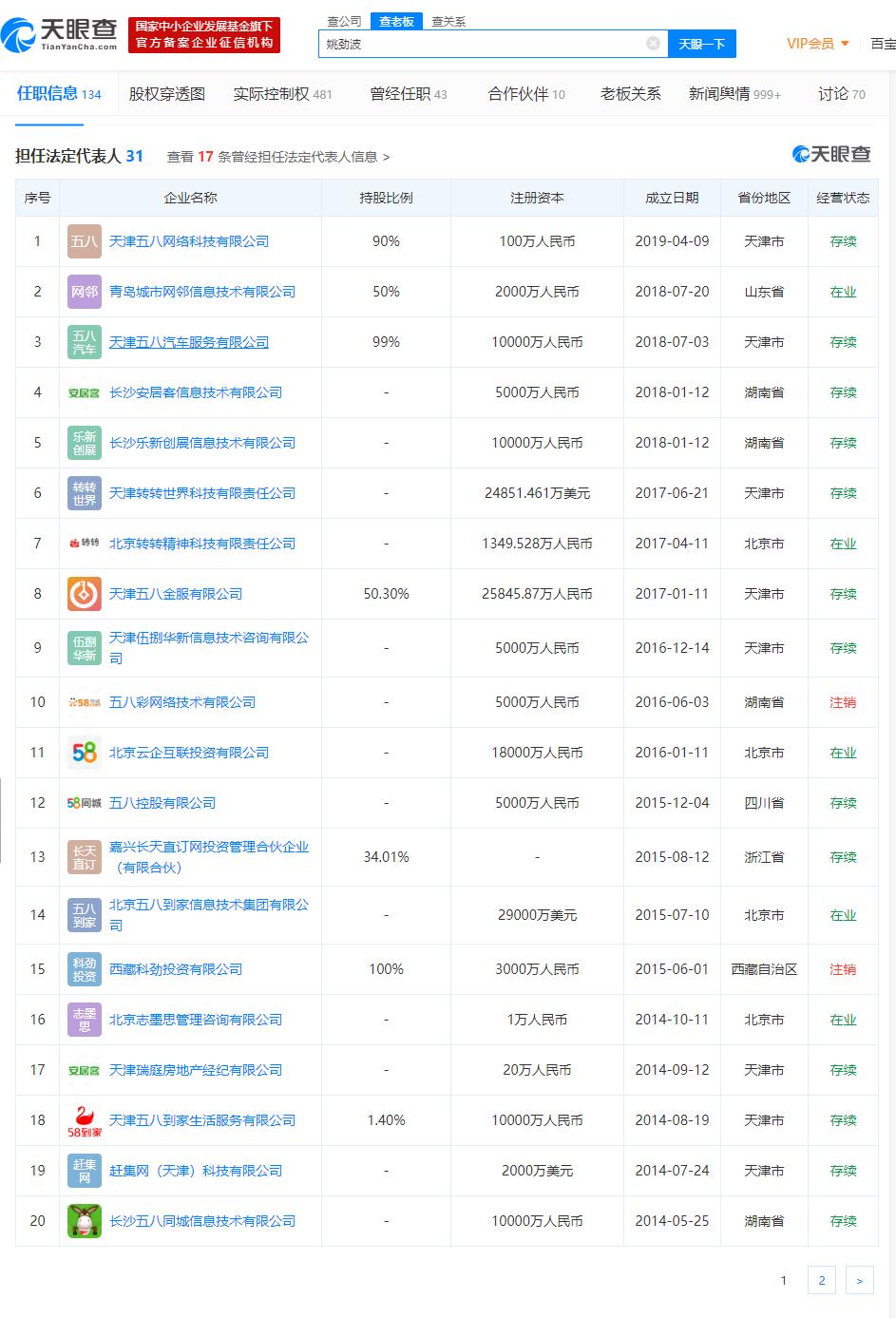Open logo of 五八彩网络技术有限公司

[85, 702]
